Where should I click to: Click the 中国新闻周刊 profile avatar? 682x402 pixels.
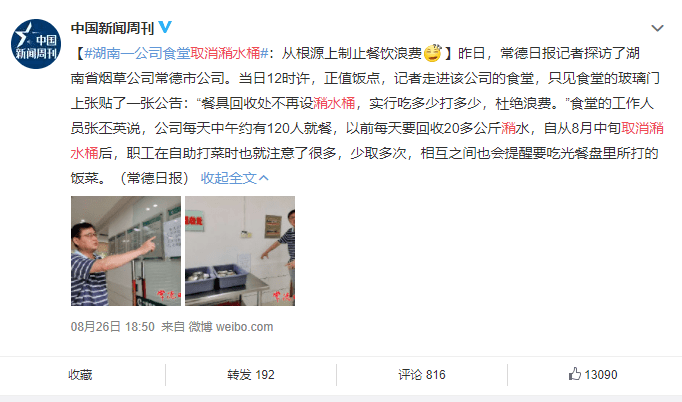(x=36, y=44)
